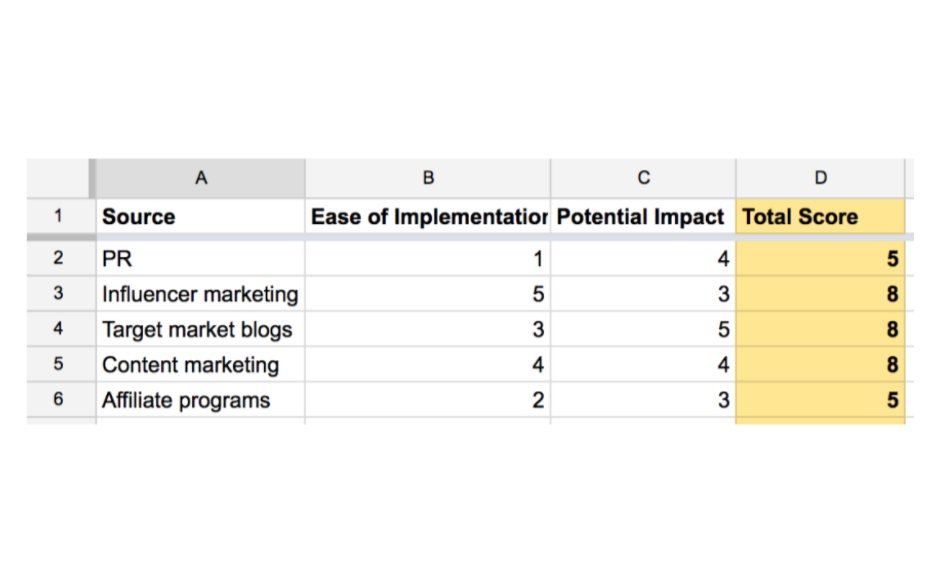Click Affiliate programs ease value cell
This screenshot has width=940, height=571.
(428, 400)
